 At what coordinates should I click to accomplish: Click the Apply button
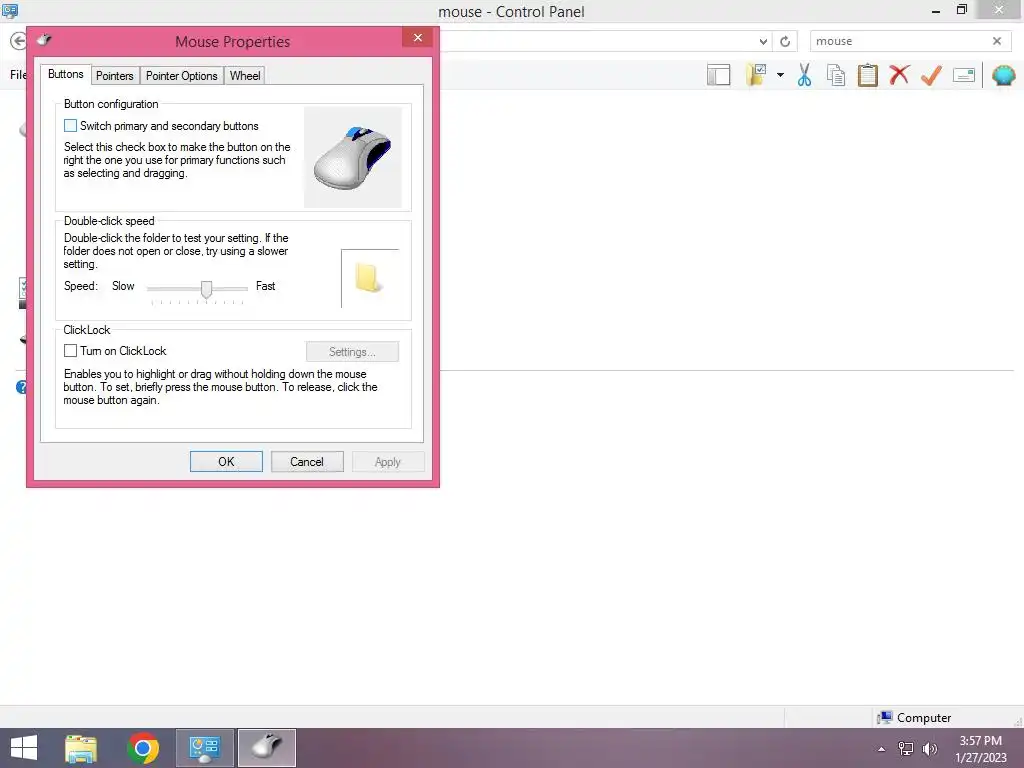click(x=388, y=462)
